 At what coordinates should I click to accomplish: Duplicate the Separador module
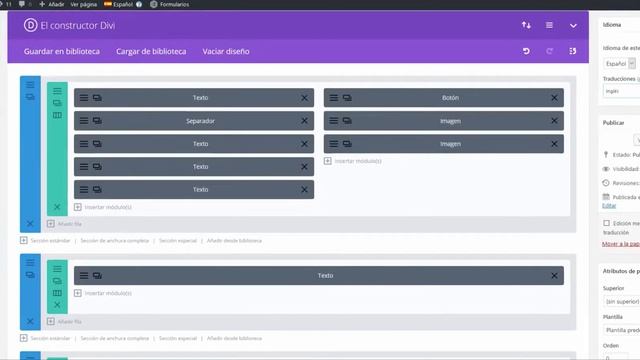[x=97, y=121]
